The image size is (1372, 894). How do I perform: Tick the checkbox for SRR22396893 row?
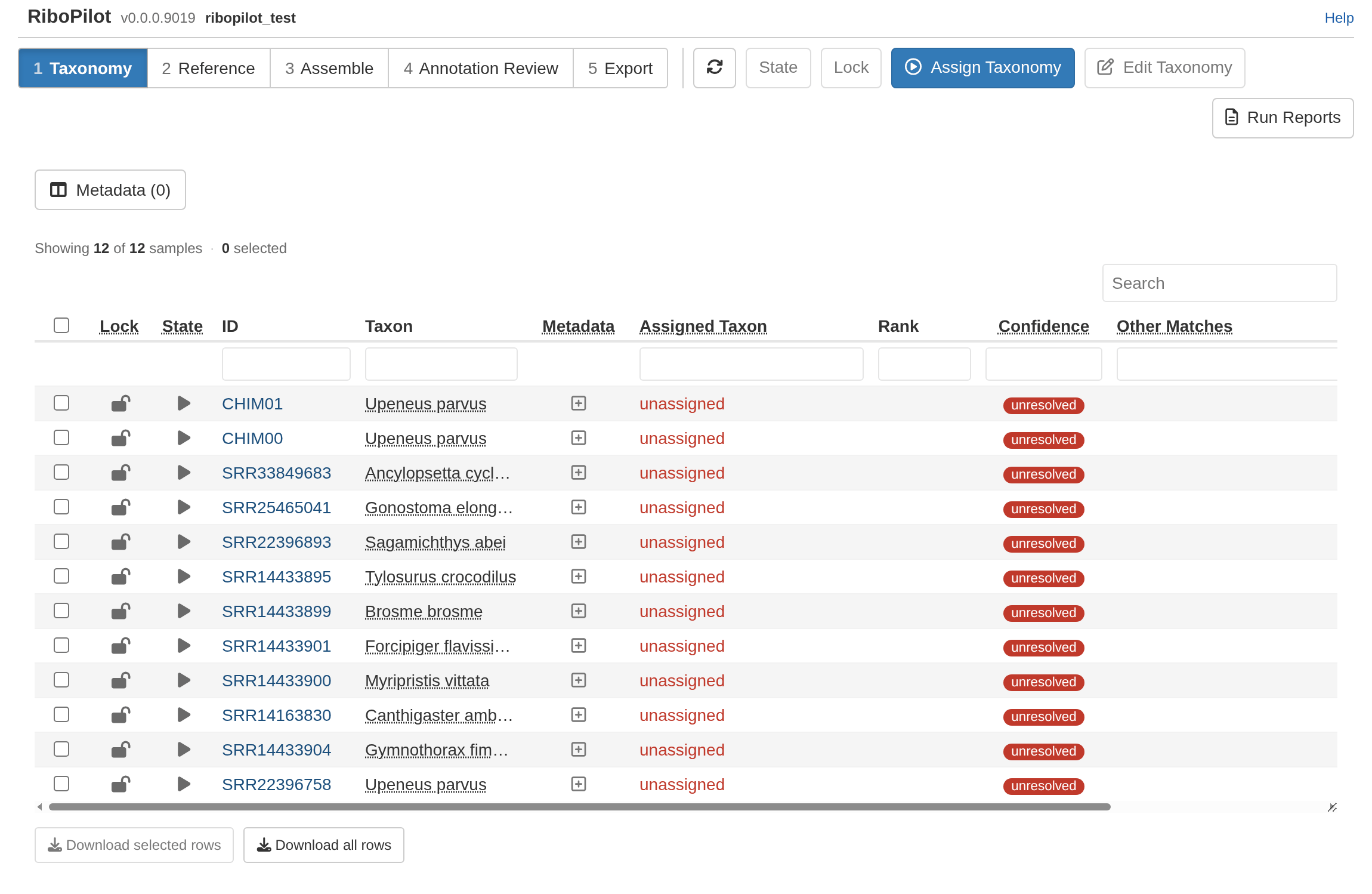[61, 541]
